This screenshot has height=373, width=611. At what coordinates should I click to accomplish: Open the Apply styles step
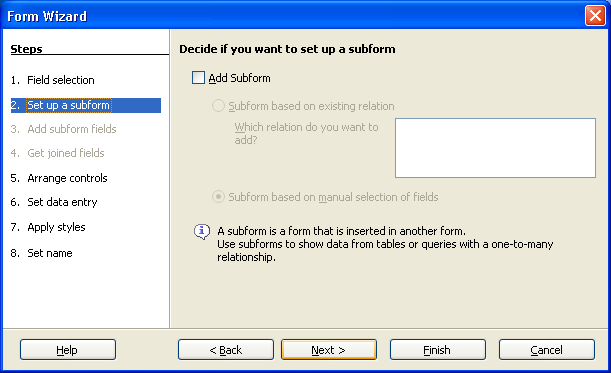point(56,227)
